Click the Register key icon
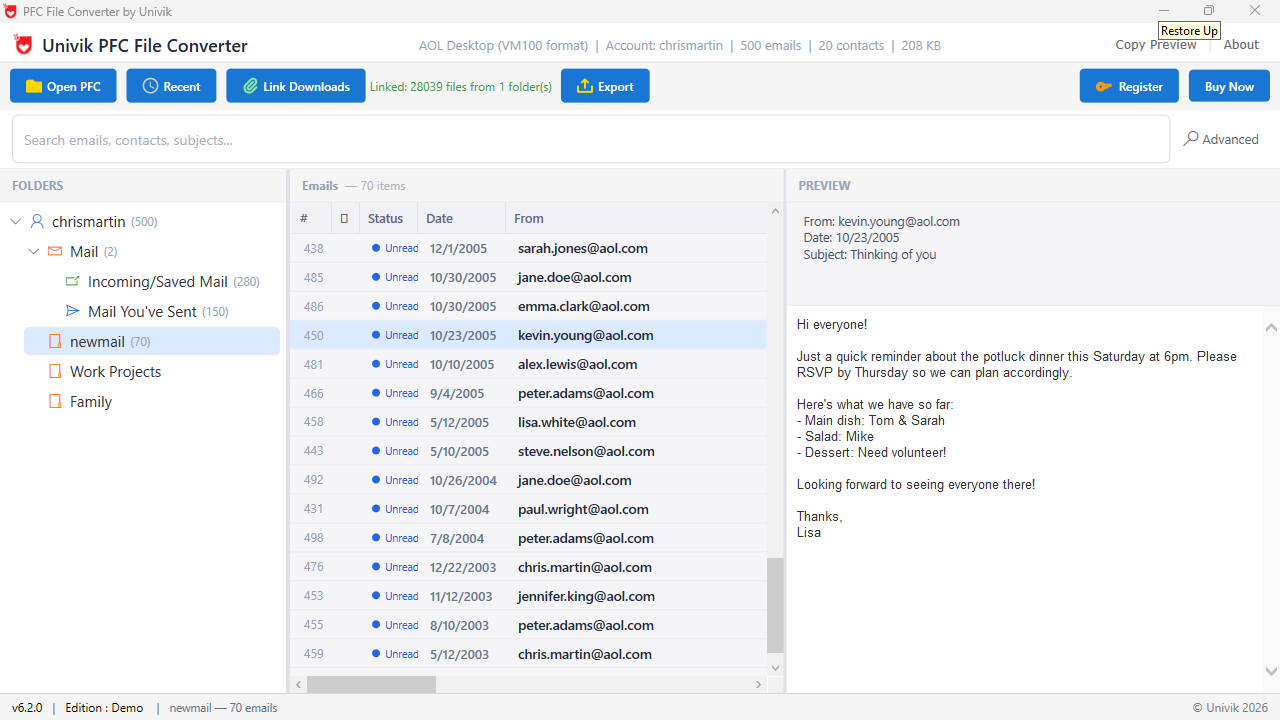Screen dimensions: 1280x720 (1104, 86)
